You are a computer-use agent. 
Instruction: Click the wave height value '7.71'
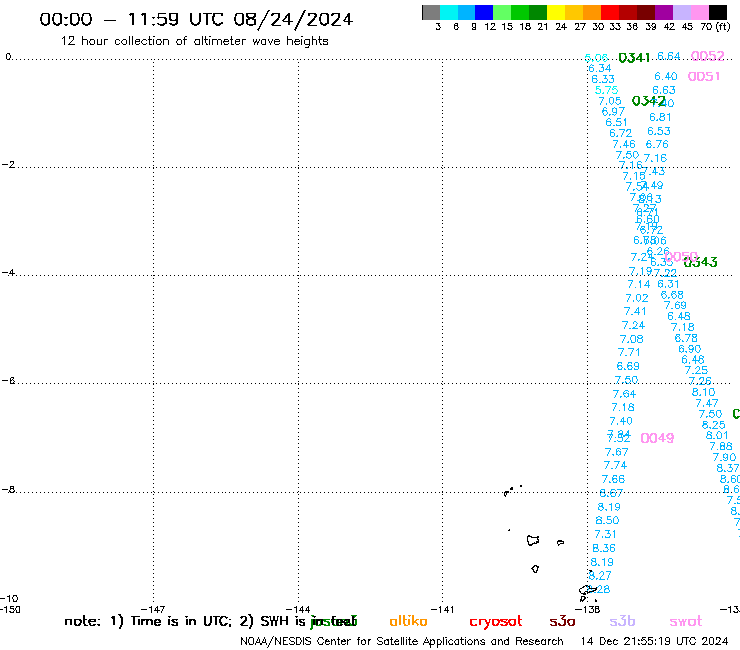(629, 353)
